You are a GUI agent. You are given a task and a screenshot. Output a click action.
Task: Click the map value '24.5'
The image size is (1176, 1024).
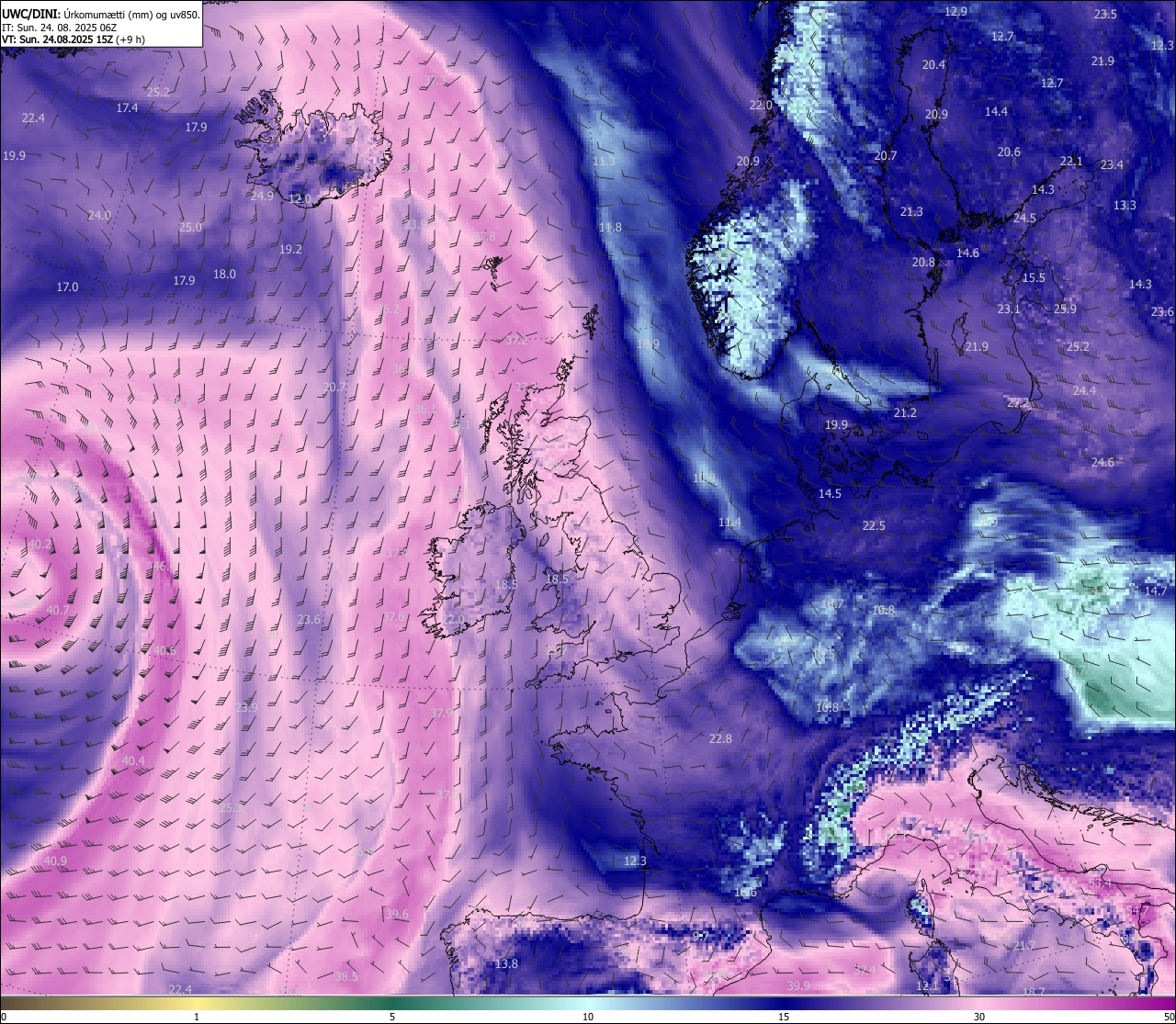(x=1024, y=218)
